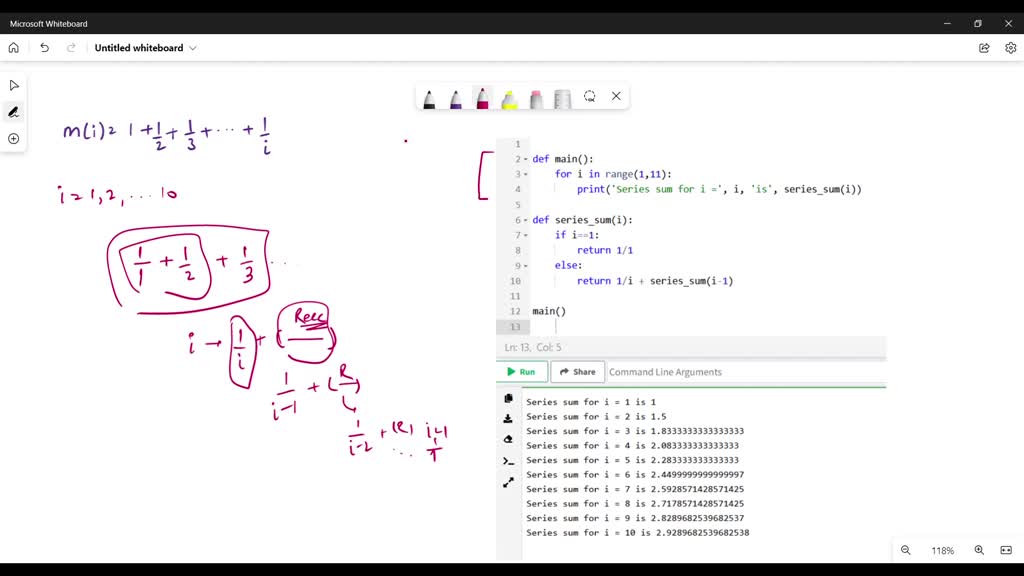Collapse the if block on line 7
Screen dimensions: 1024x576
526,235
